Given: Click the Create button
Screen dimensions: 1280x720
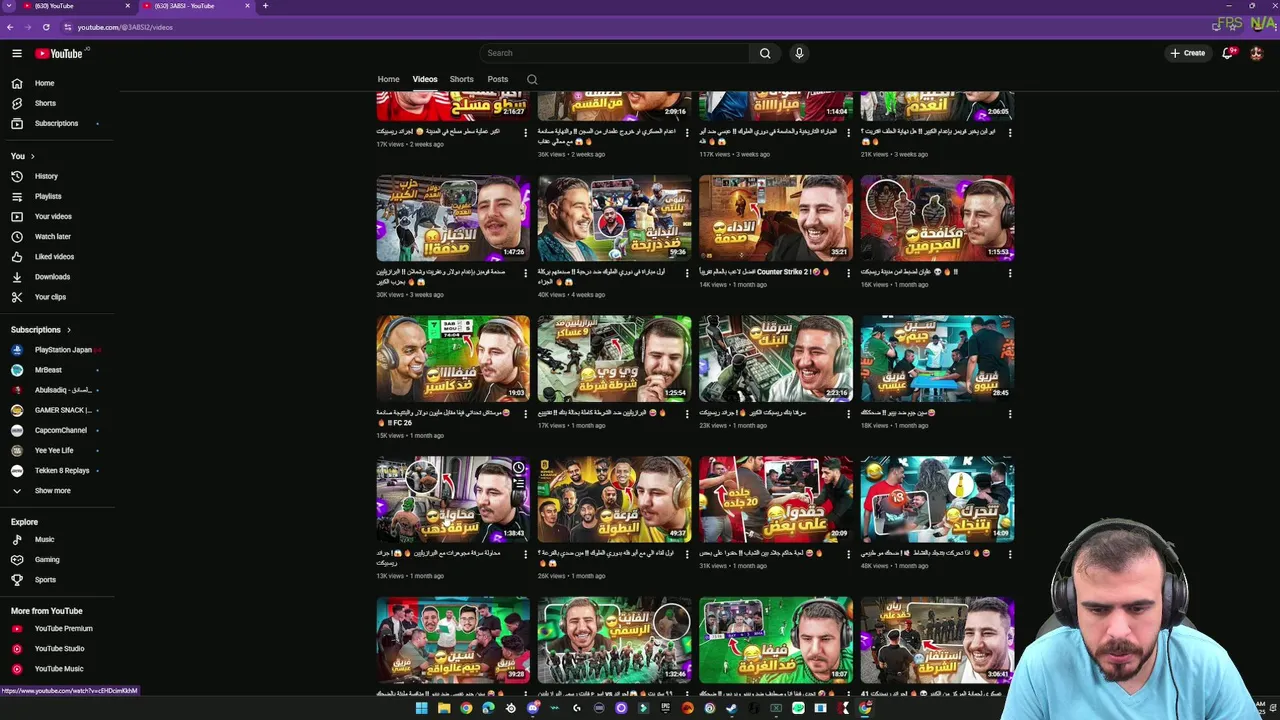Looking at the screenshot, I should (1188, 53).
